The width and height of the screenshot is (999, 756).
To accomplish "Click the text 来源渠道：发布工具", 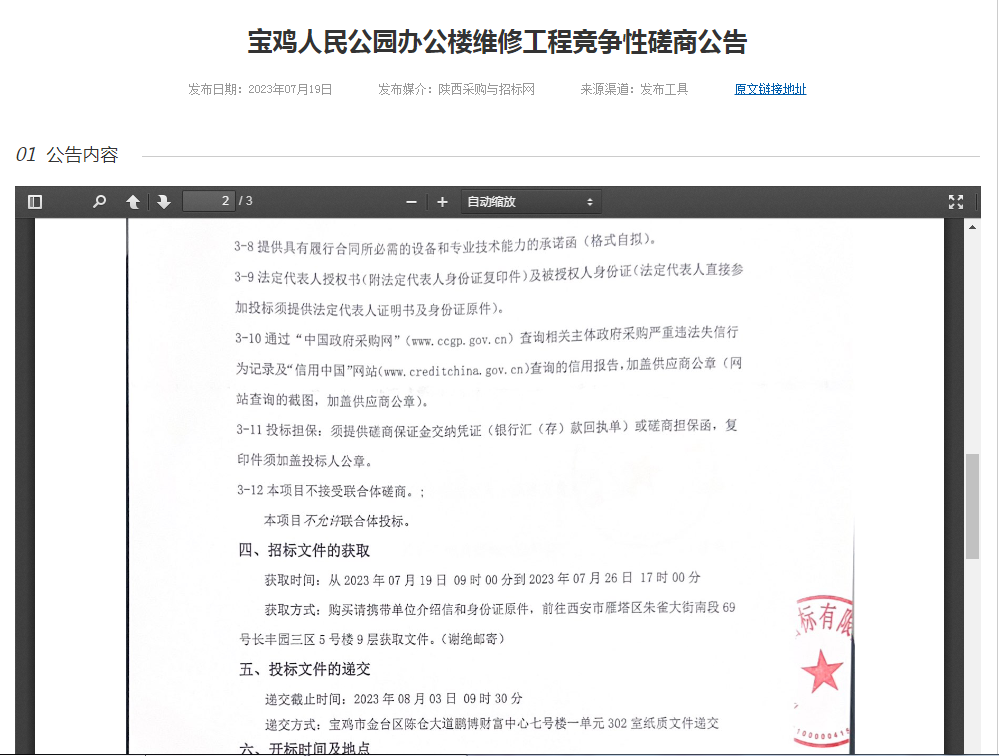I will [634, 89].
